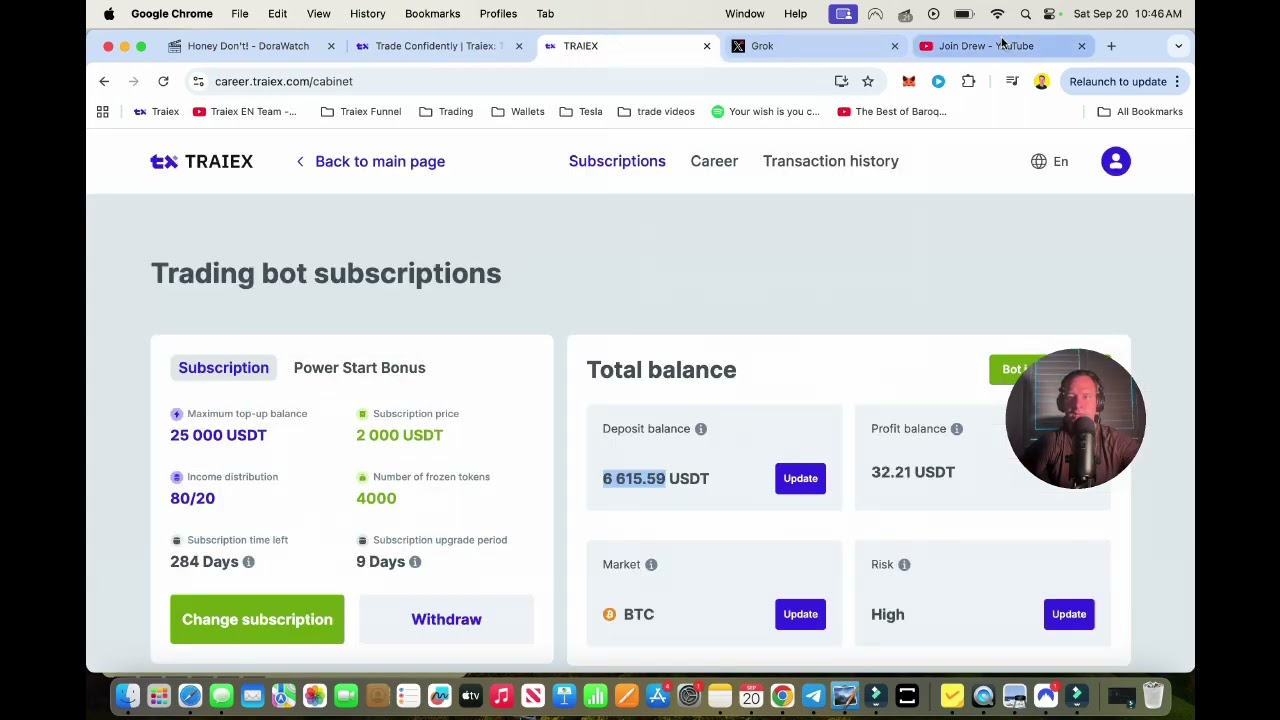Open the apps grid in bookmarks bar

(102, 112)
